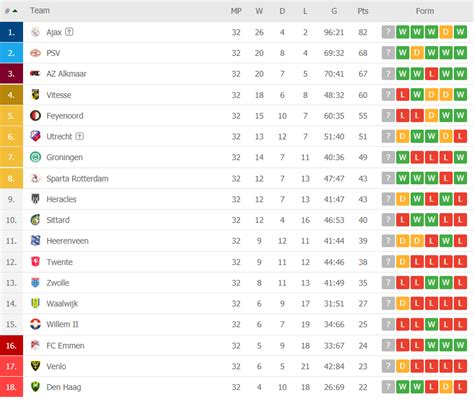Viewport: 474px width, 409px height.
Task: Click the Ajax club crest icon
Action: click(x=35, y=32)
